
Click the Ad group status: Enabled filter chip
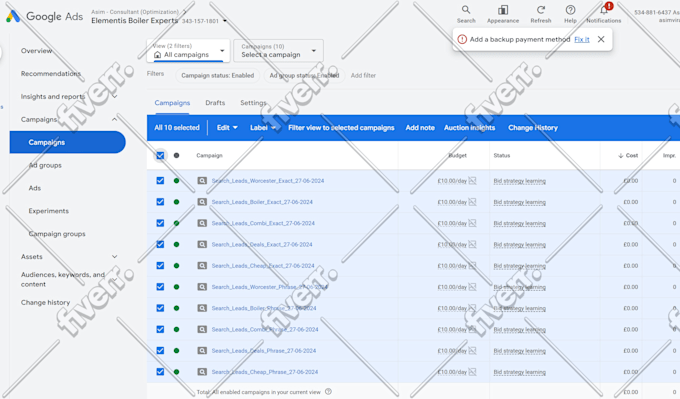point(304,75)
